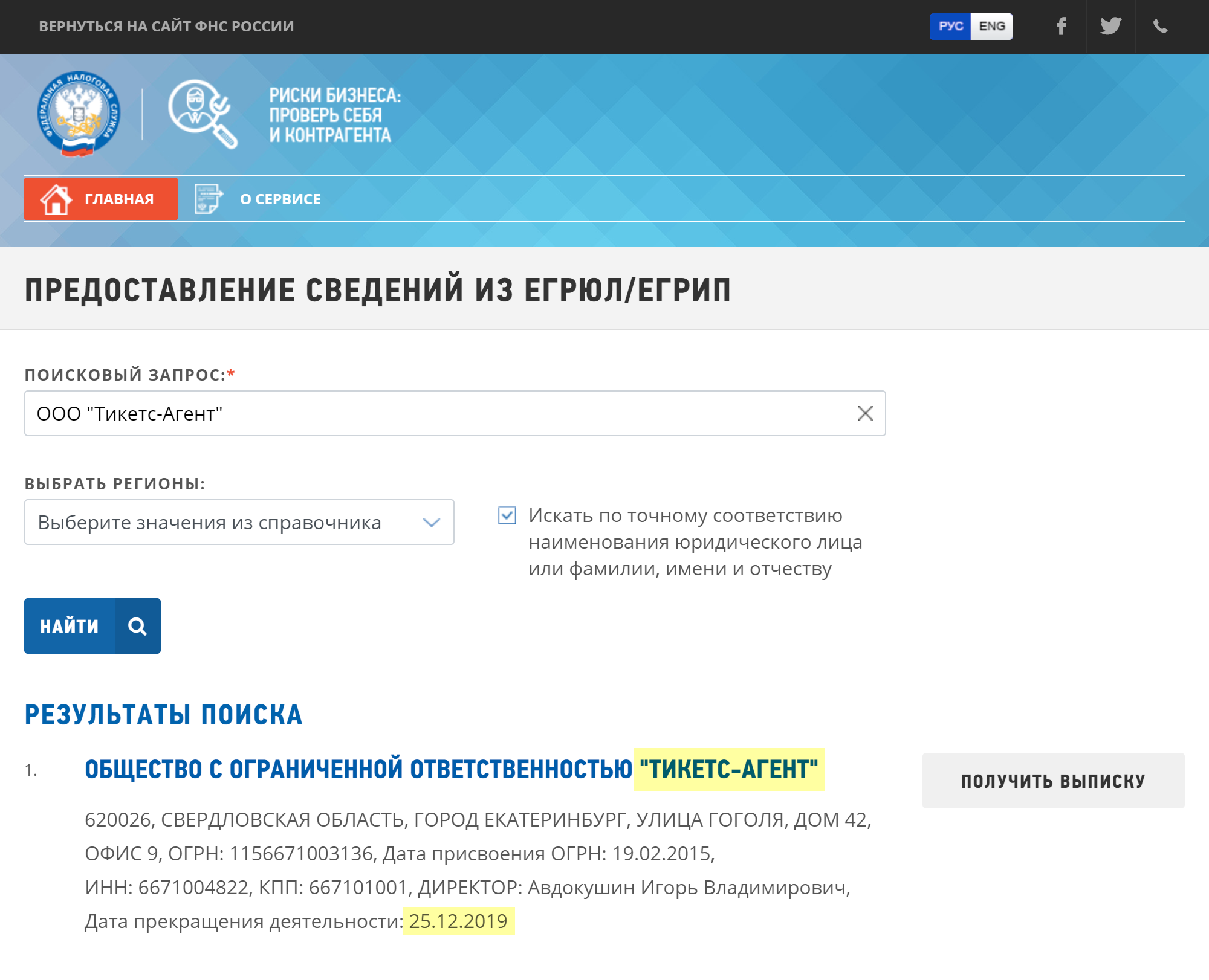The height and width of the screenshot is (980, 1209).
Task: Open the Twitter icon link
Action: point(1111,26)
